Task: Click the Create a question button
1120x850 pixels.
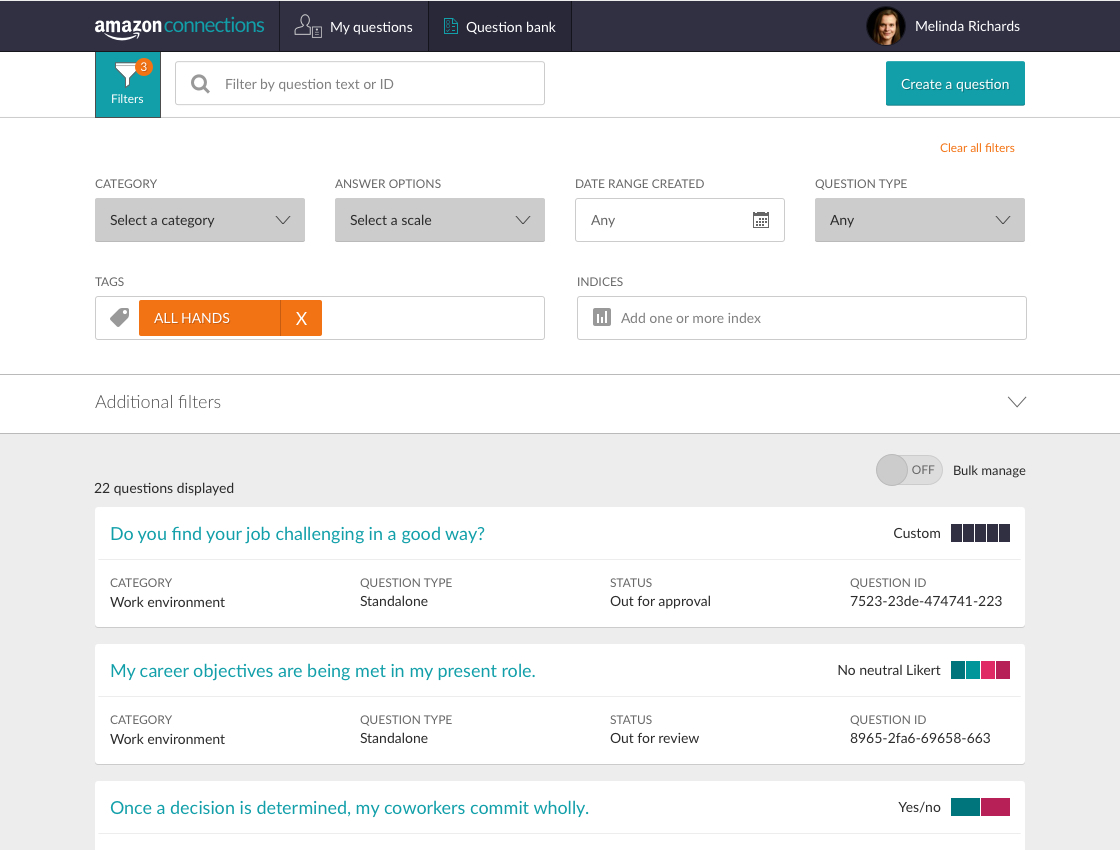Action: pos(954,83)
